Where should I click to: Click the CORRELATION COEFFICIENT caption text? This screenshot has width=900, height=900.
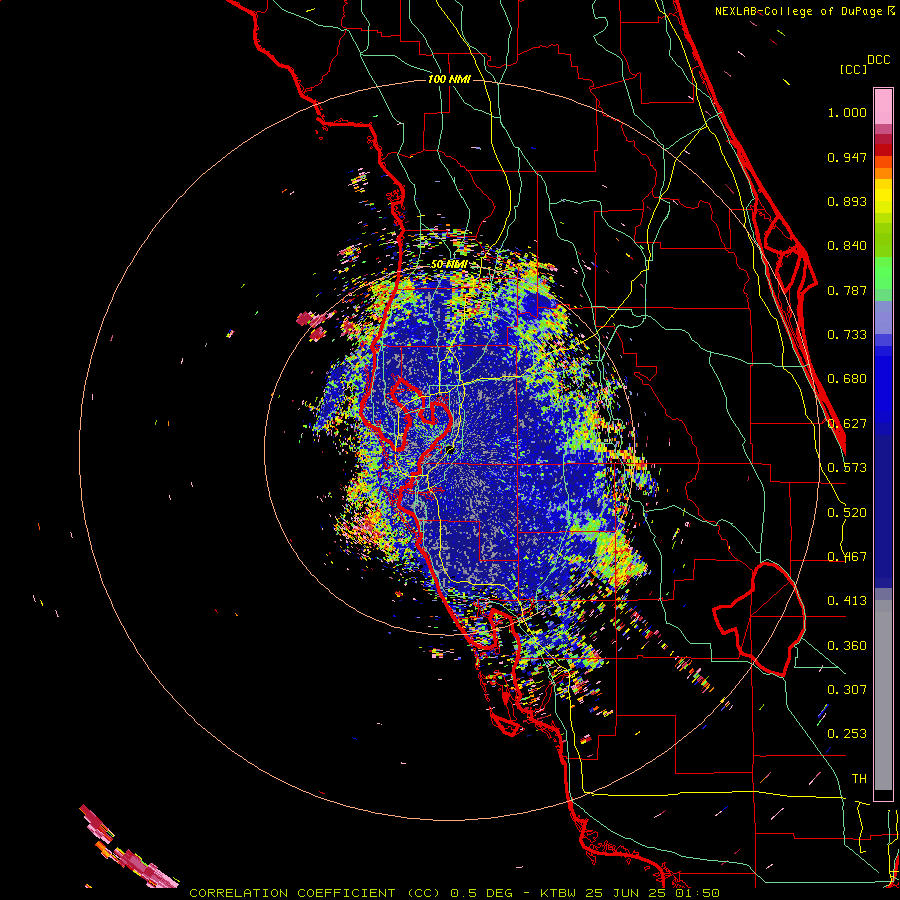tap(292, 893)
